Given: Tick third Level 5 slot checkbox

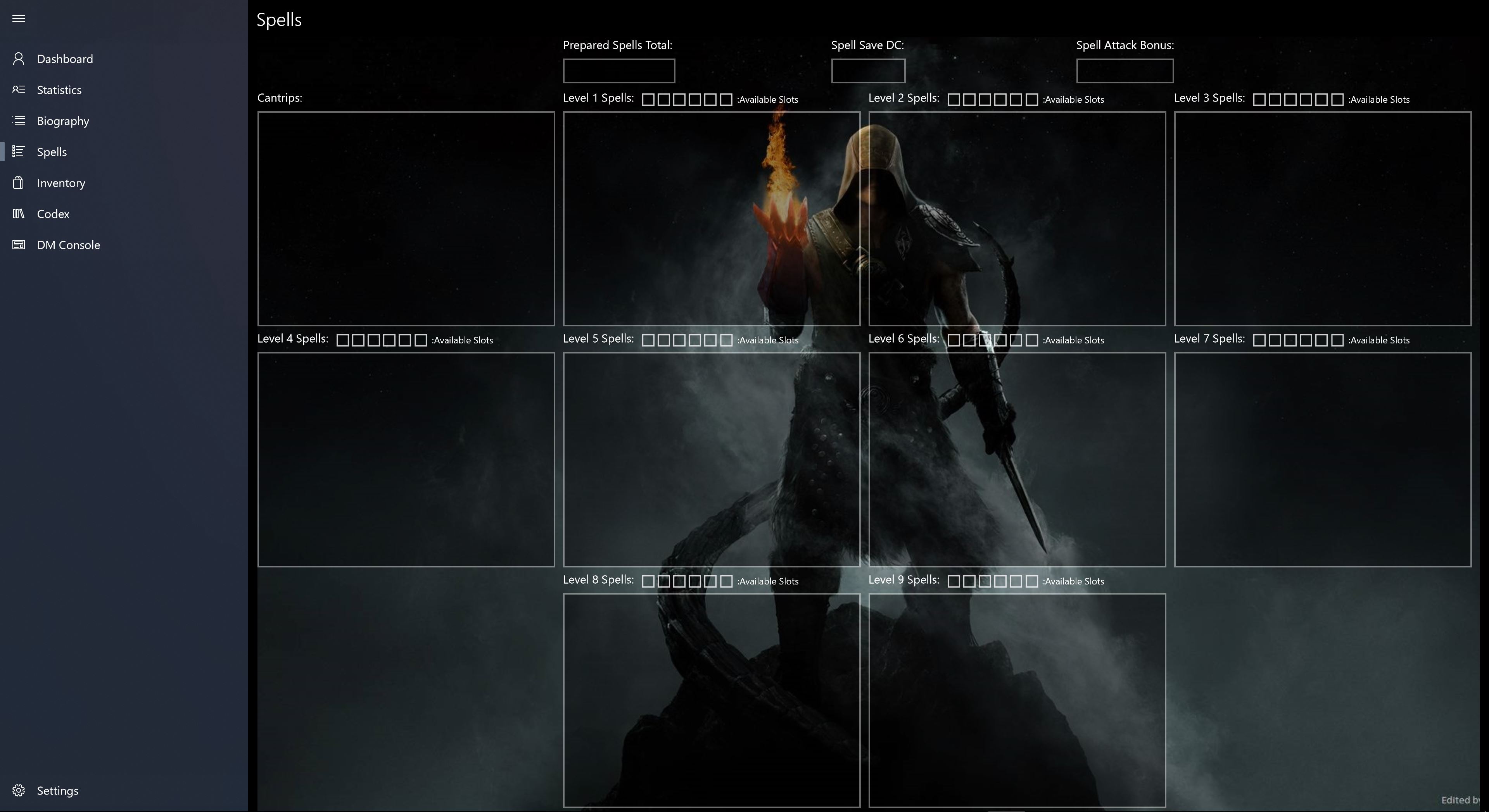Looking at the screenshot, I should (679, 340).
